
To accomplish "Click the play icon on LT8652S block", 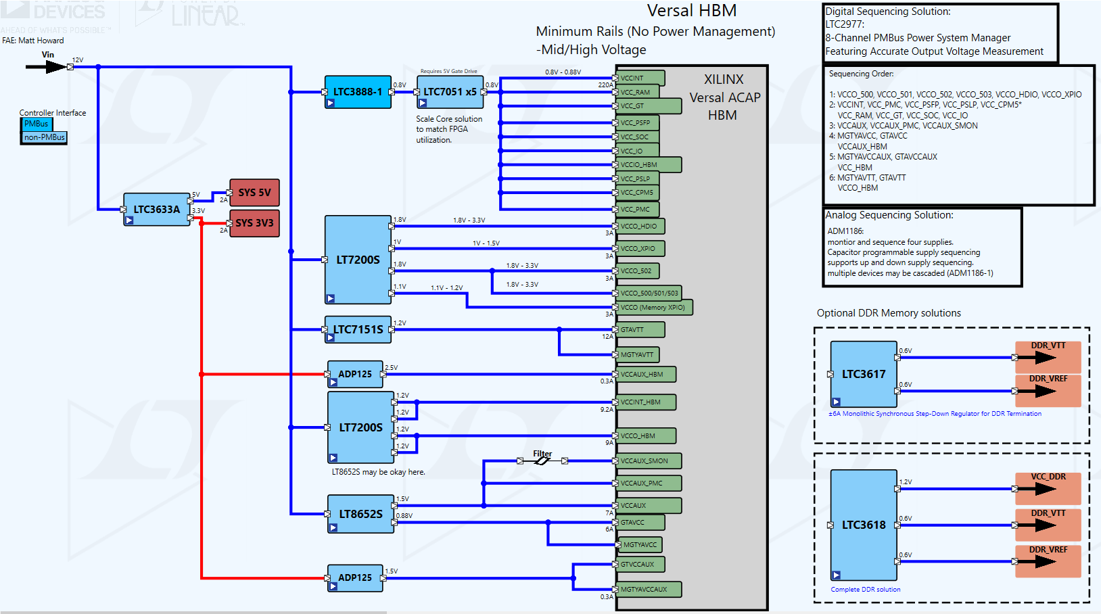I will [x=333, y=528].
